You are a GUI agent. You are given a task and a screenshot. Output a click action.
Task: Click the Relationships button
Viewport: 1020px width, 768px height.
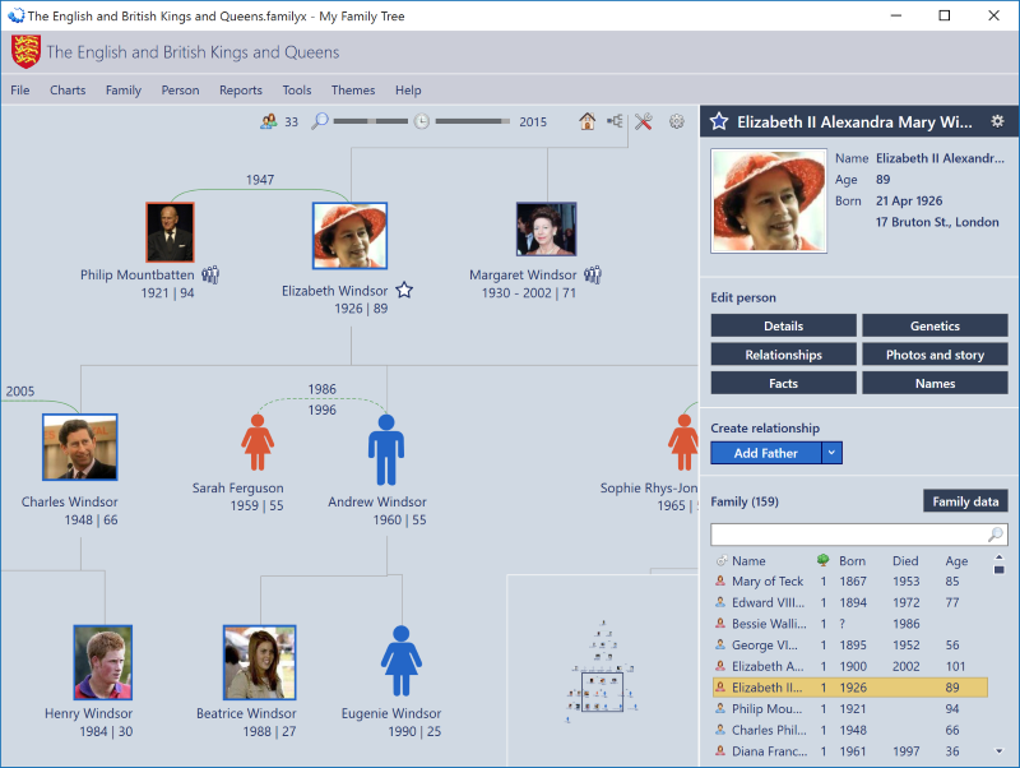click(783, 354)
